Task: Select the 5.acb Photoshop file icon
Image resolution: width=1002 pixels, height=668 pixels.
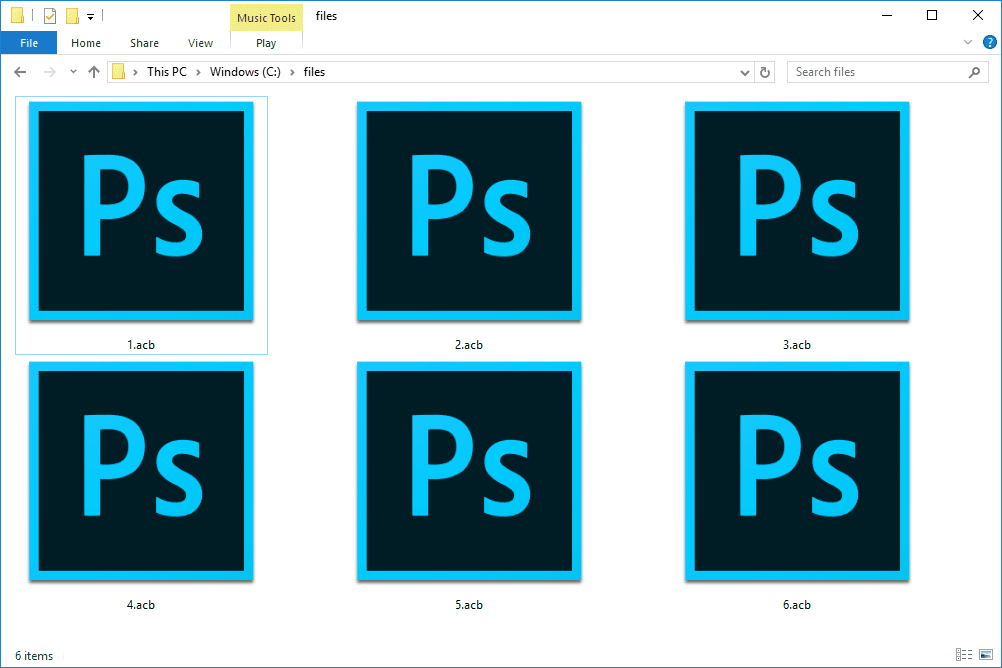Action: tap(469, 471)
